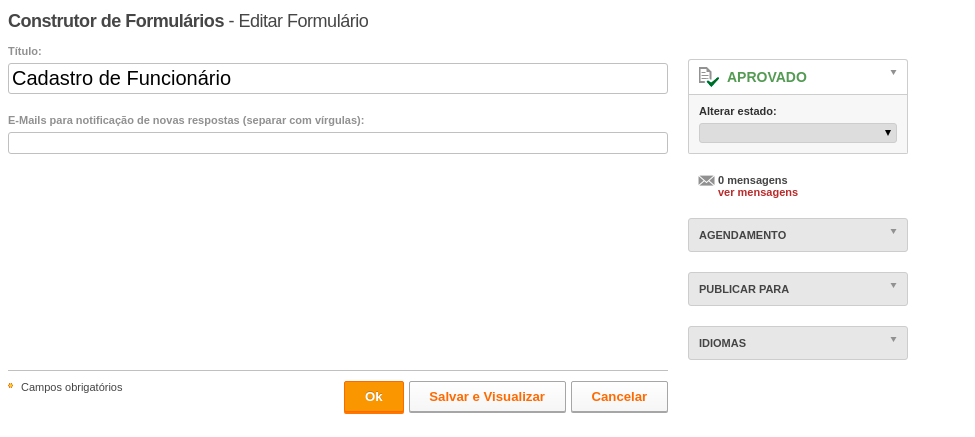Click the 0 mensagens text
975x437 pixels.
[752, 180]
